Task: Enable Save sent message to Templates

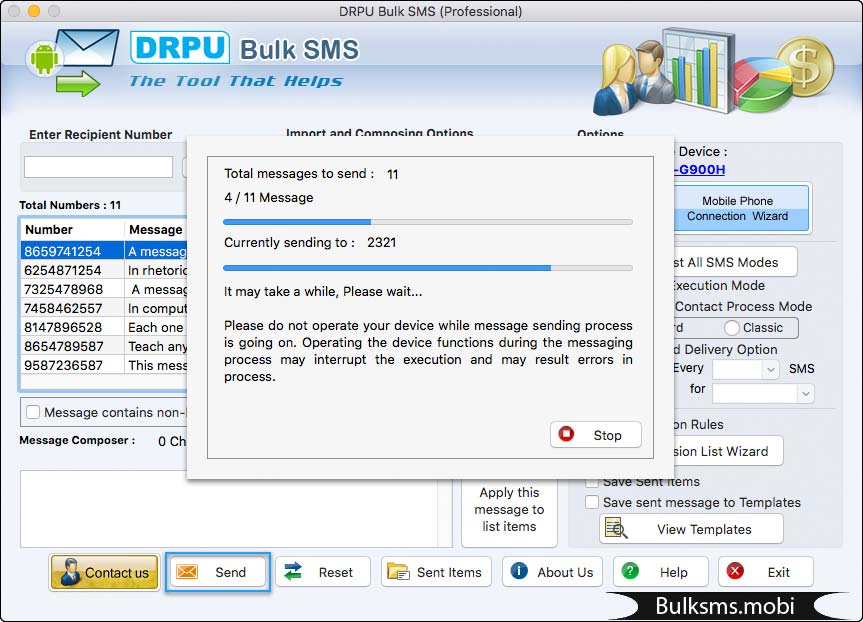Action: pyautogui.click(x=592, y=502)
